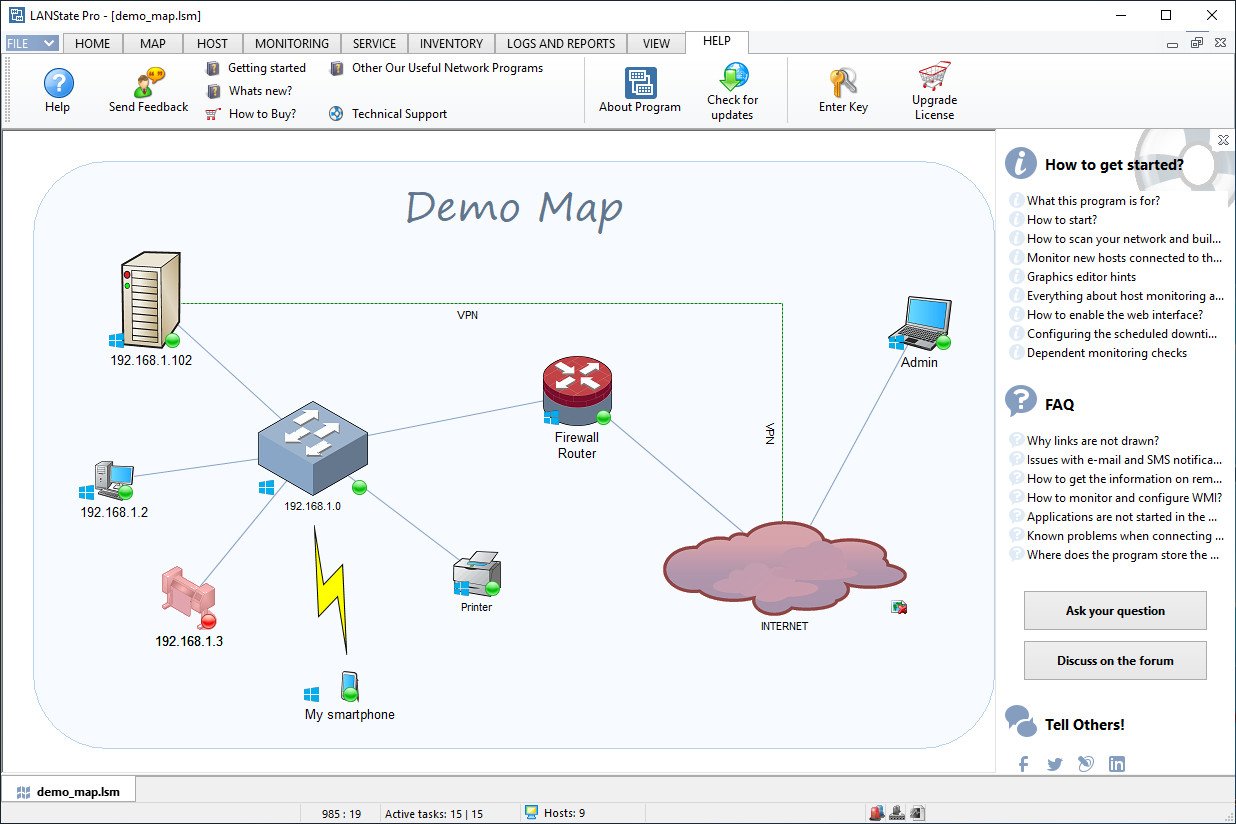Open the Twitter share icon
Image resolution: width=1236 pixels, height=824 pixels.
pos(1054,764)
